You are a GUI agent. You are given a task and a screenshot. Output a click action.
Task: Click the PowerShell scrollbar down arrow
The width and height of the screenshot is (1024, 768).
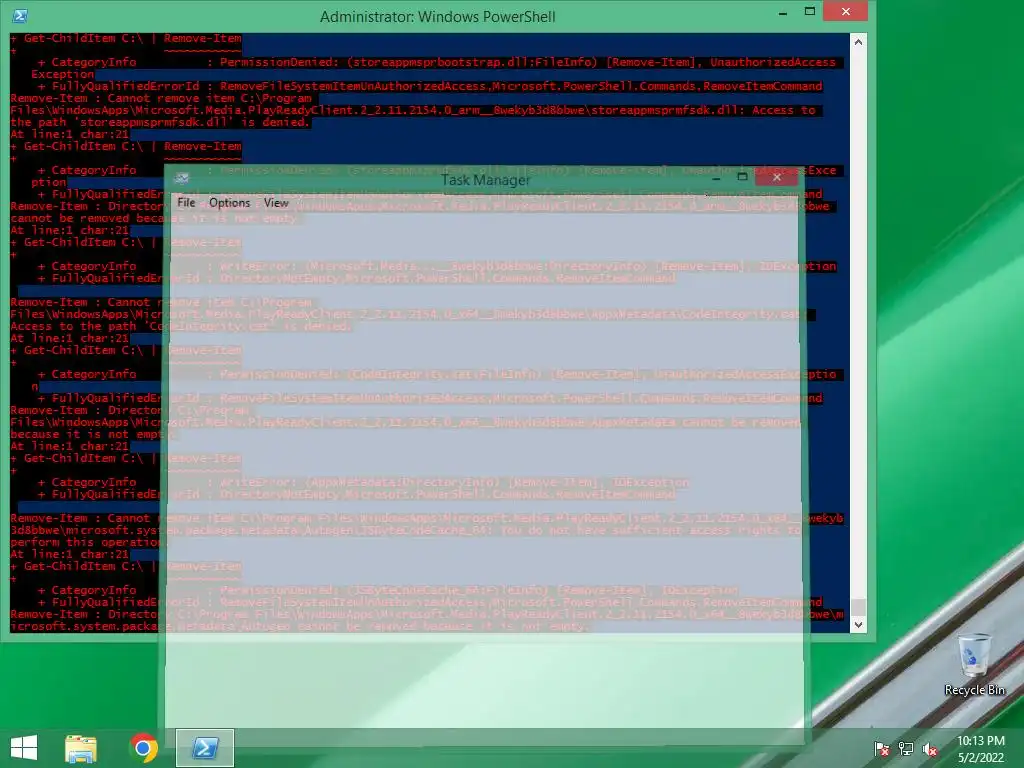click(858, 625)
